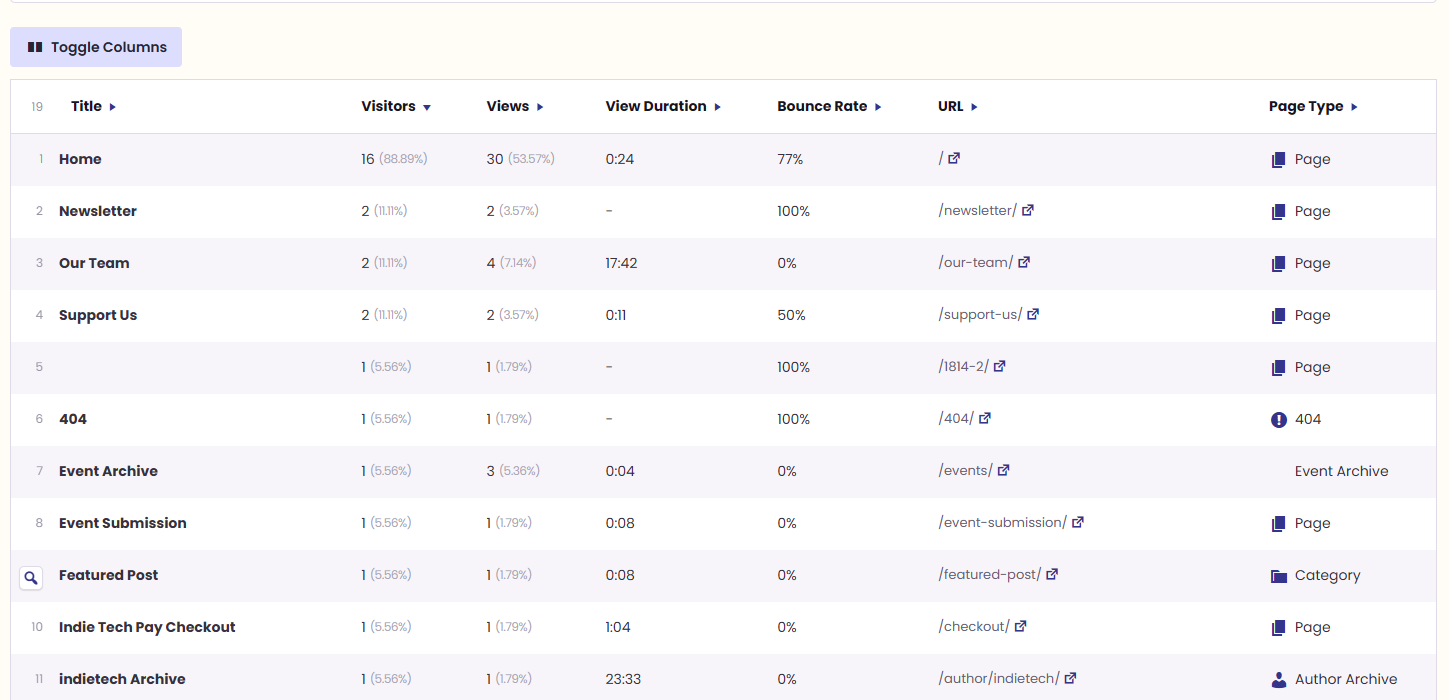Screen dimensions: 1449x700
Task: Select the Our Team row title
Action: (x=94, y=263)
